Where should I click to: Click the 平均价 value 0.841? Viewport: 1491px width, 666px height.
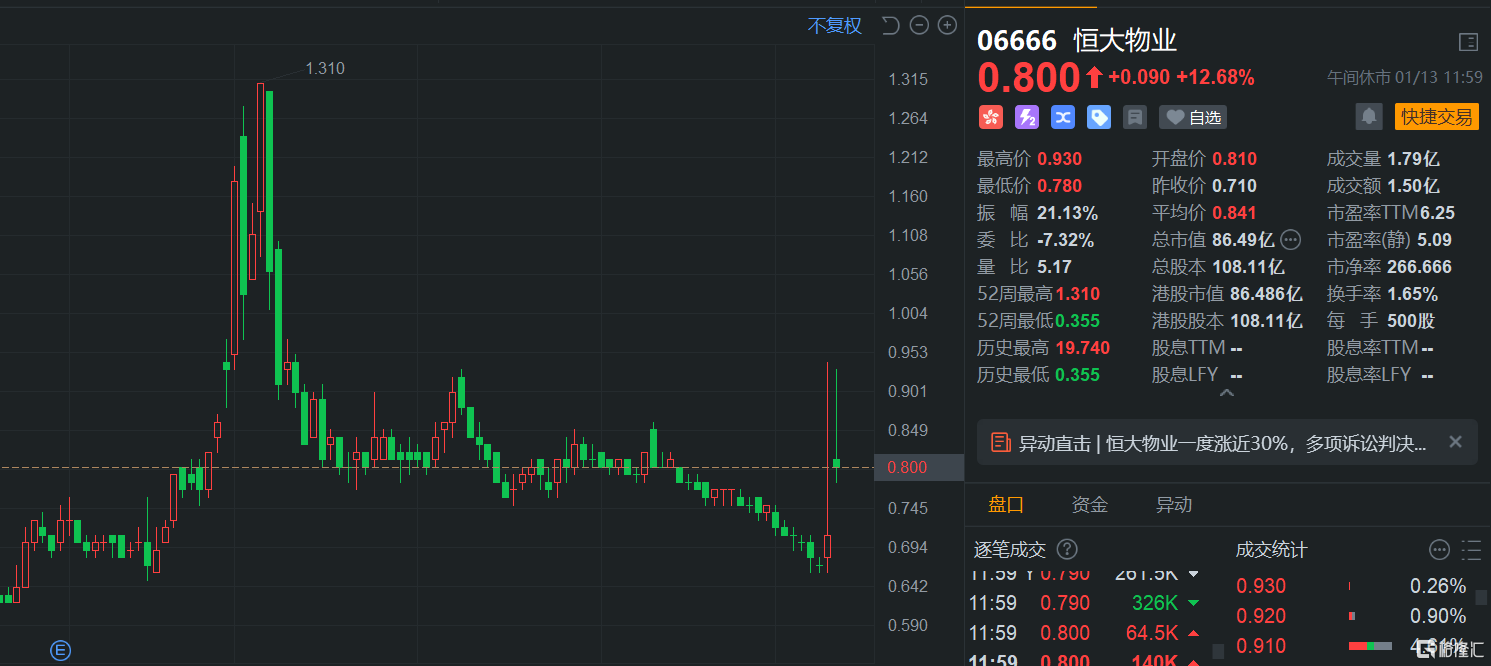pyautogui.click(x=1234, y=213)
